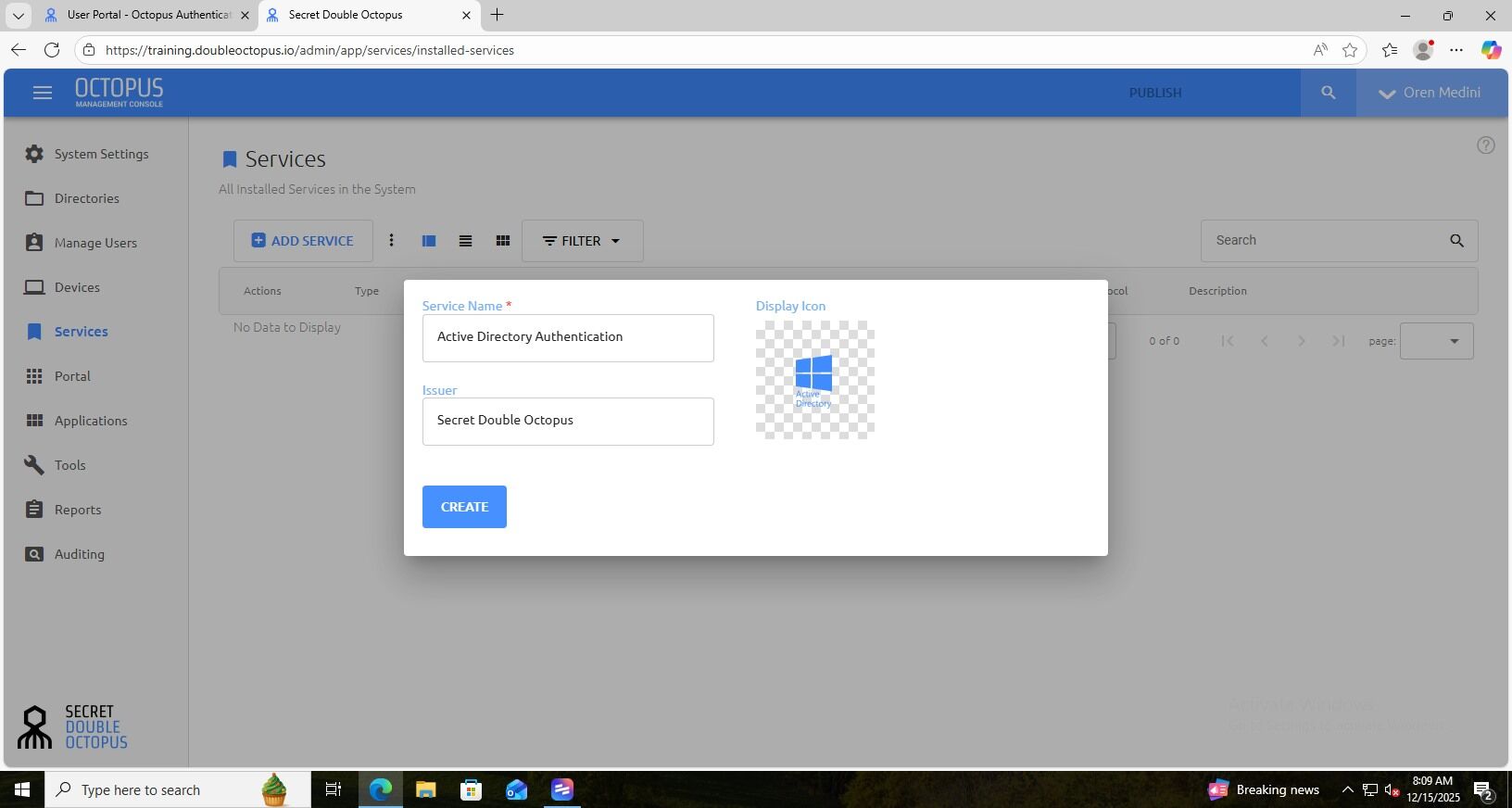1512x808 pixels.
Task: Click the Actions column header
Action: tap(262, 291)
